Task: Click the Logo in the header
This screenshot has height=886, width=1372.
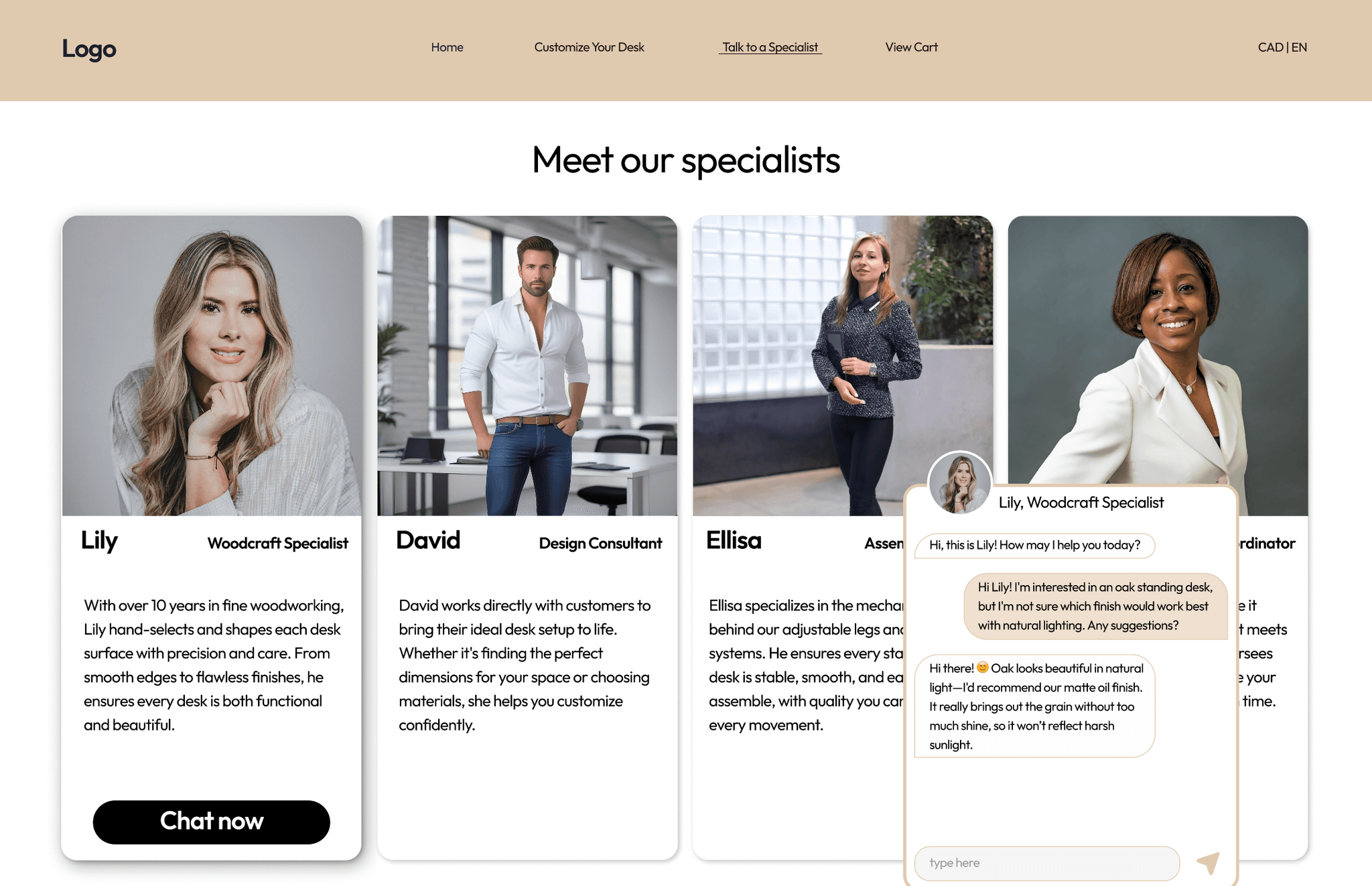Action: click(x=89, y=48)
